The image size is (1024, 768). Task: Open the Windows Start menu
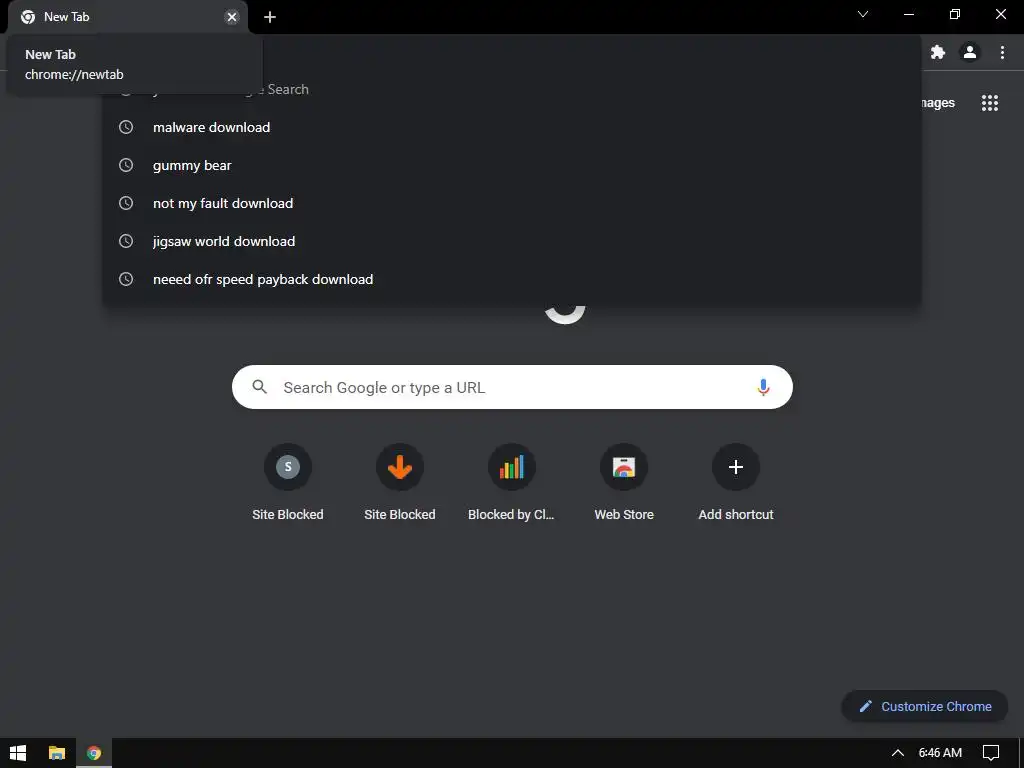(18, 753)
